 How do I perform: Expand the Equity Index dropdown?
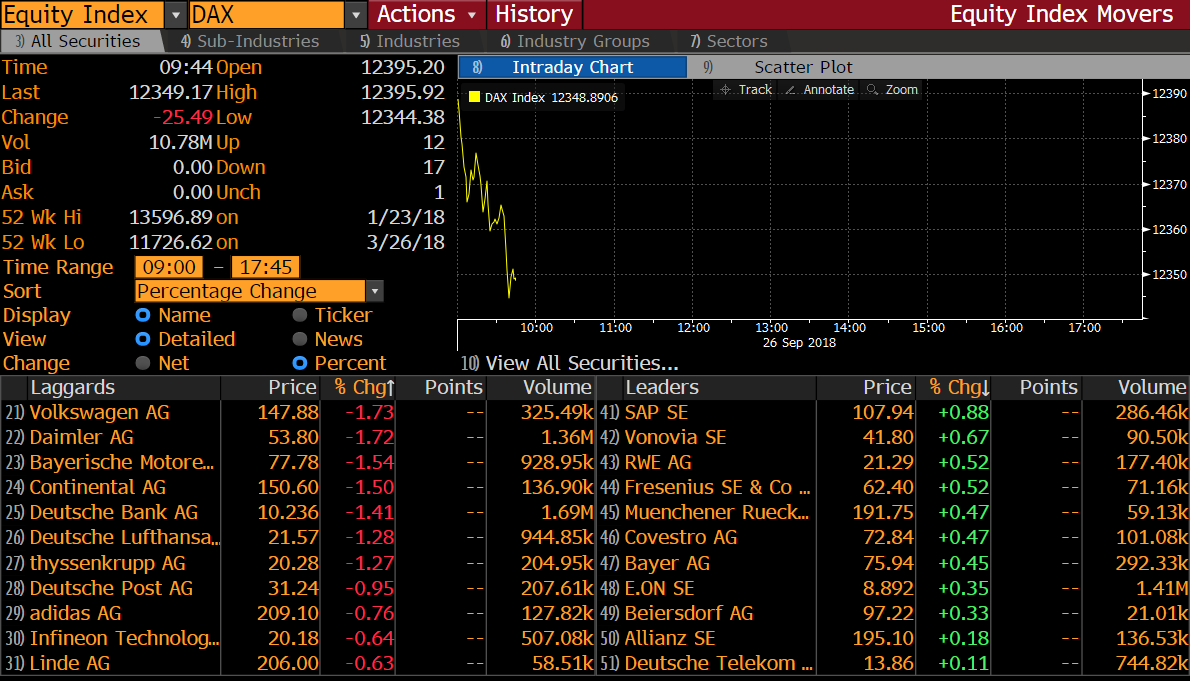tap(174, 15)
